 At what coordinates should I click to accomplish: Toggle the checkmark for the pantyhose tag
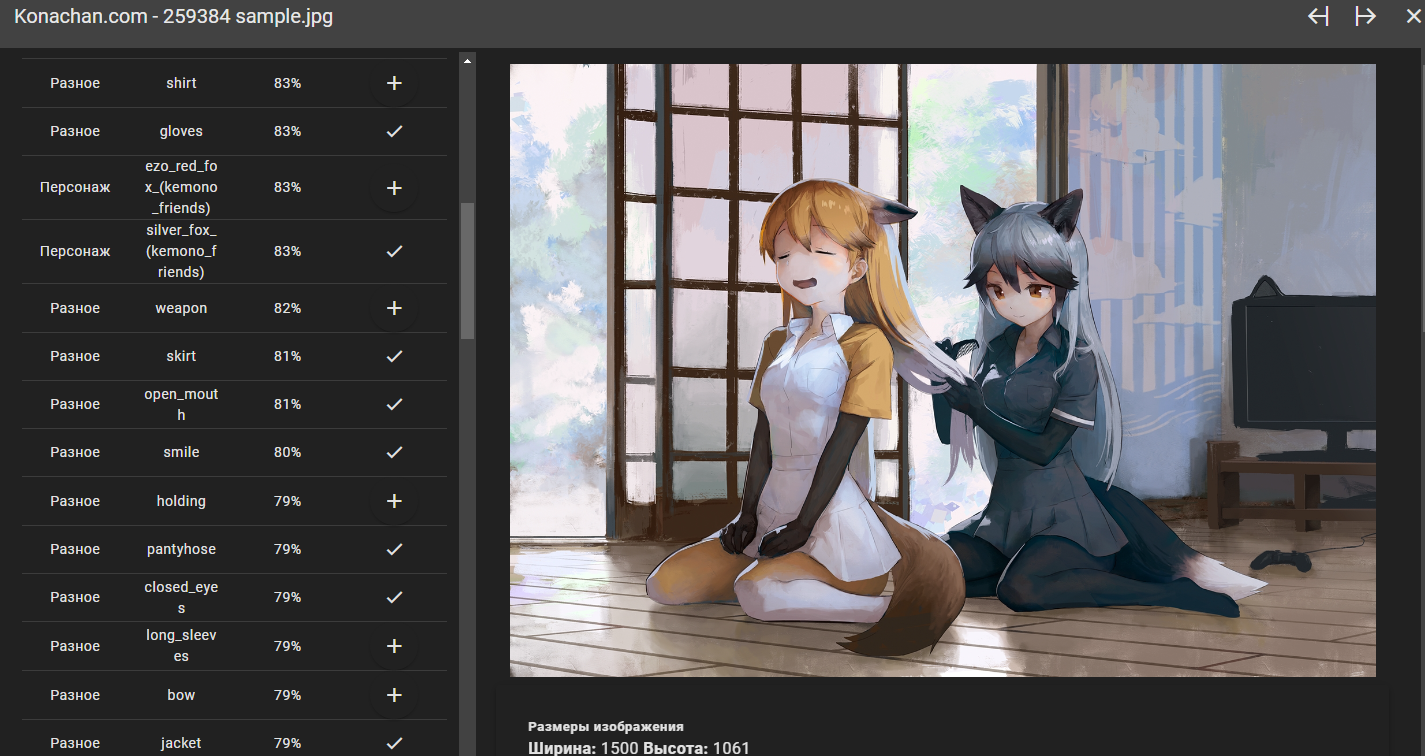(394, 549)
